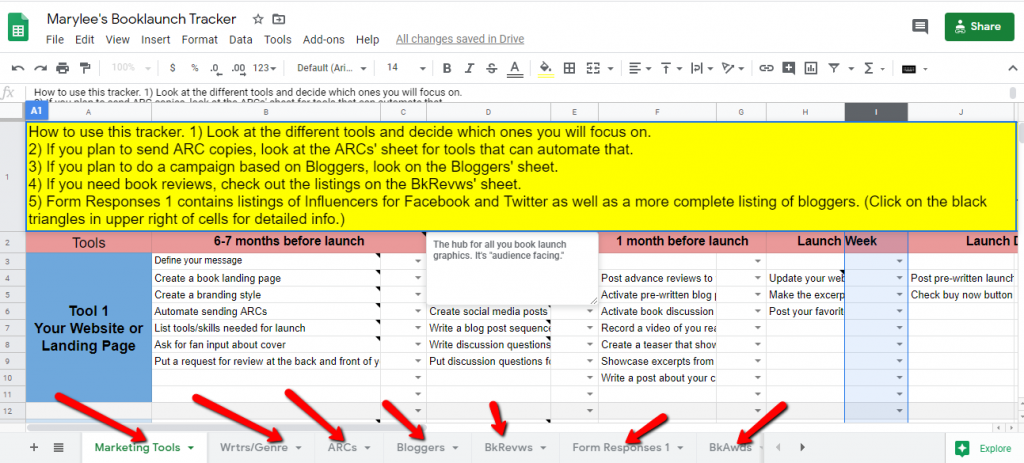This screenshot has width=1024, height=463.
Task: Insert a chart
Action: (811, 68)
